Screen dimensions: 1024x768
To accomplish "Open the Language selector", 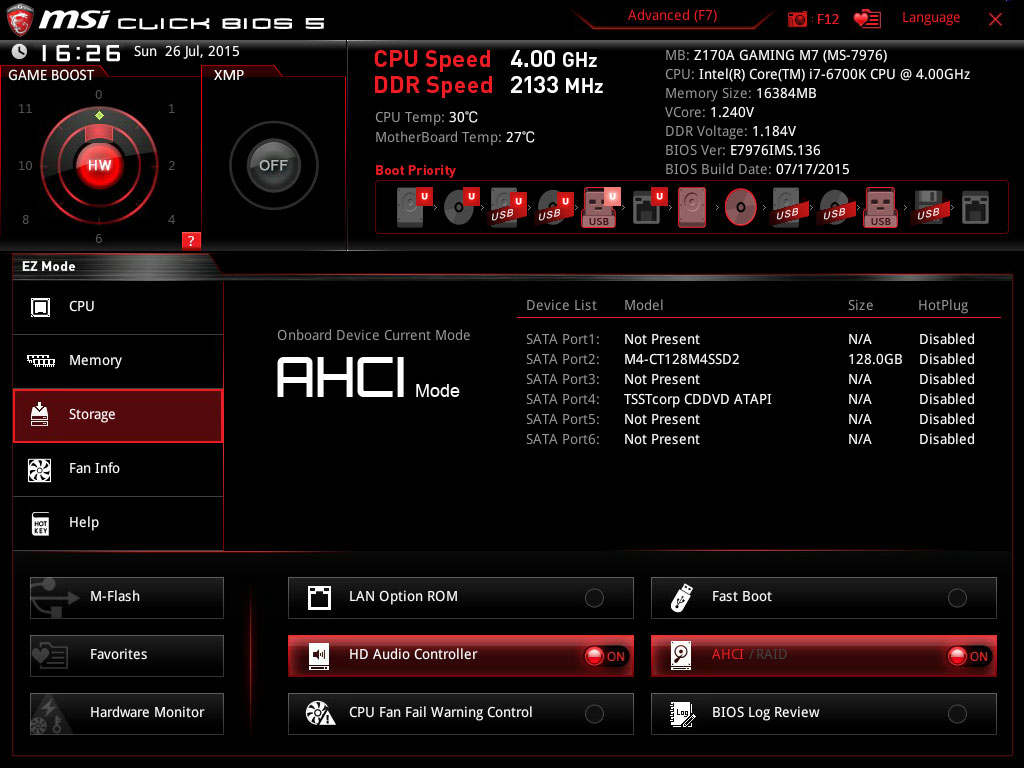I will (931, 18).
